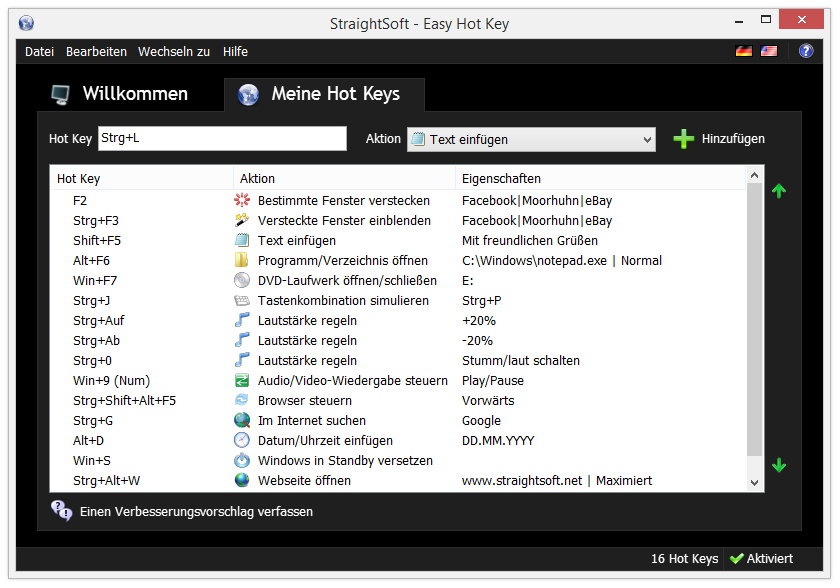Move selected hot key up with the green arrow
The image size is (840, 588).
point(779,191)
